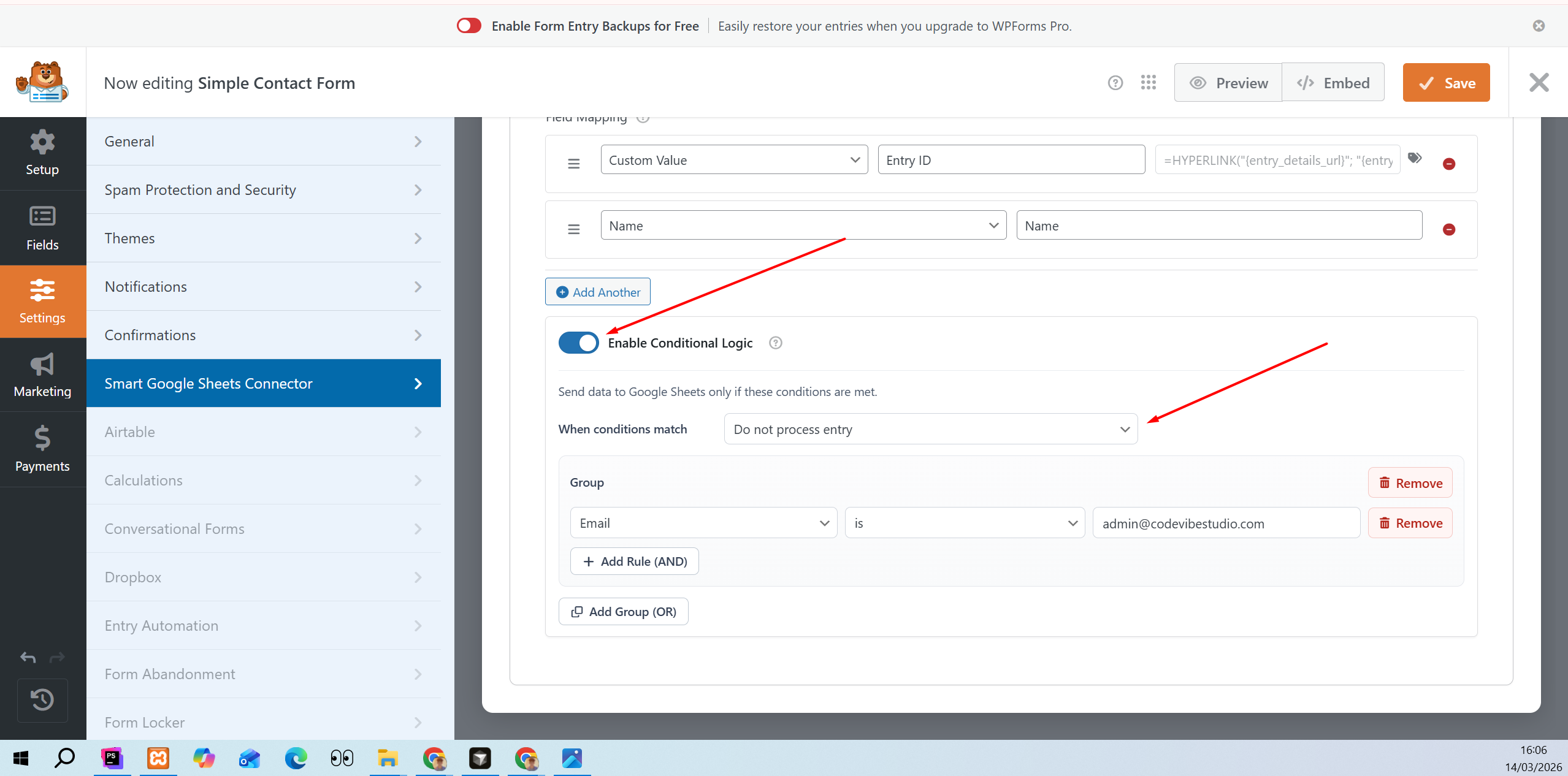Open the Calculations settings section
The image size is (1568, 776).
[x=264, y=481]
